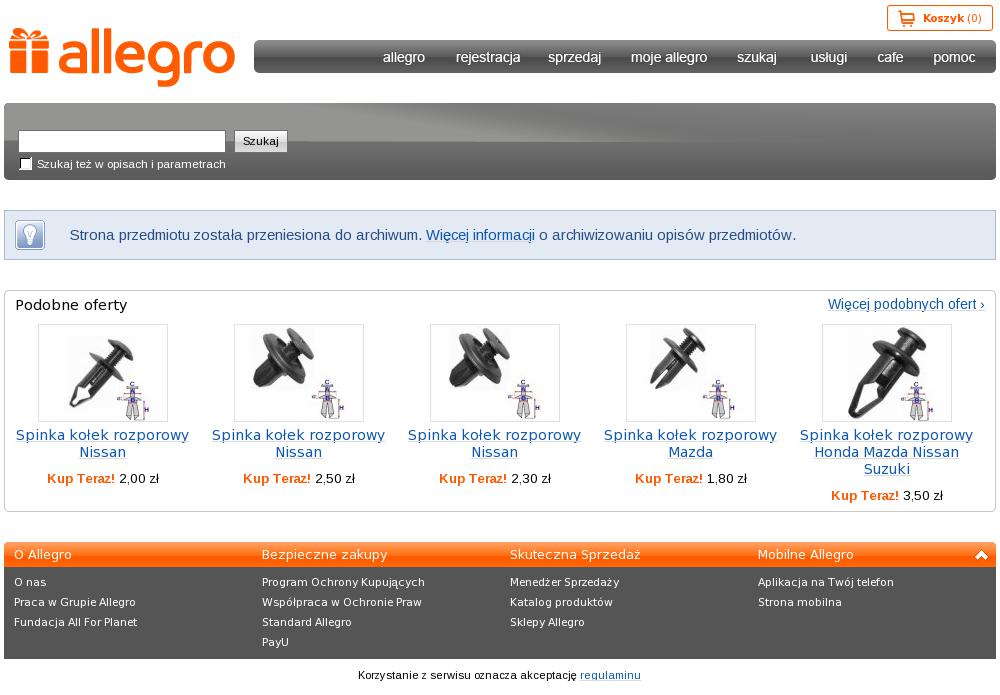Screen dimensions: 1000x695
Task: Open the Koszyk cart button
Action: click(x=939, y=18)
